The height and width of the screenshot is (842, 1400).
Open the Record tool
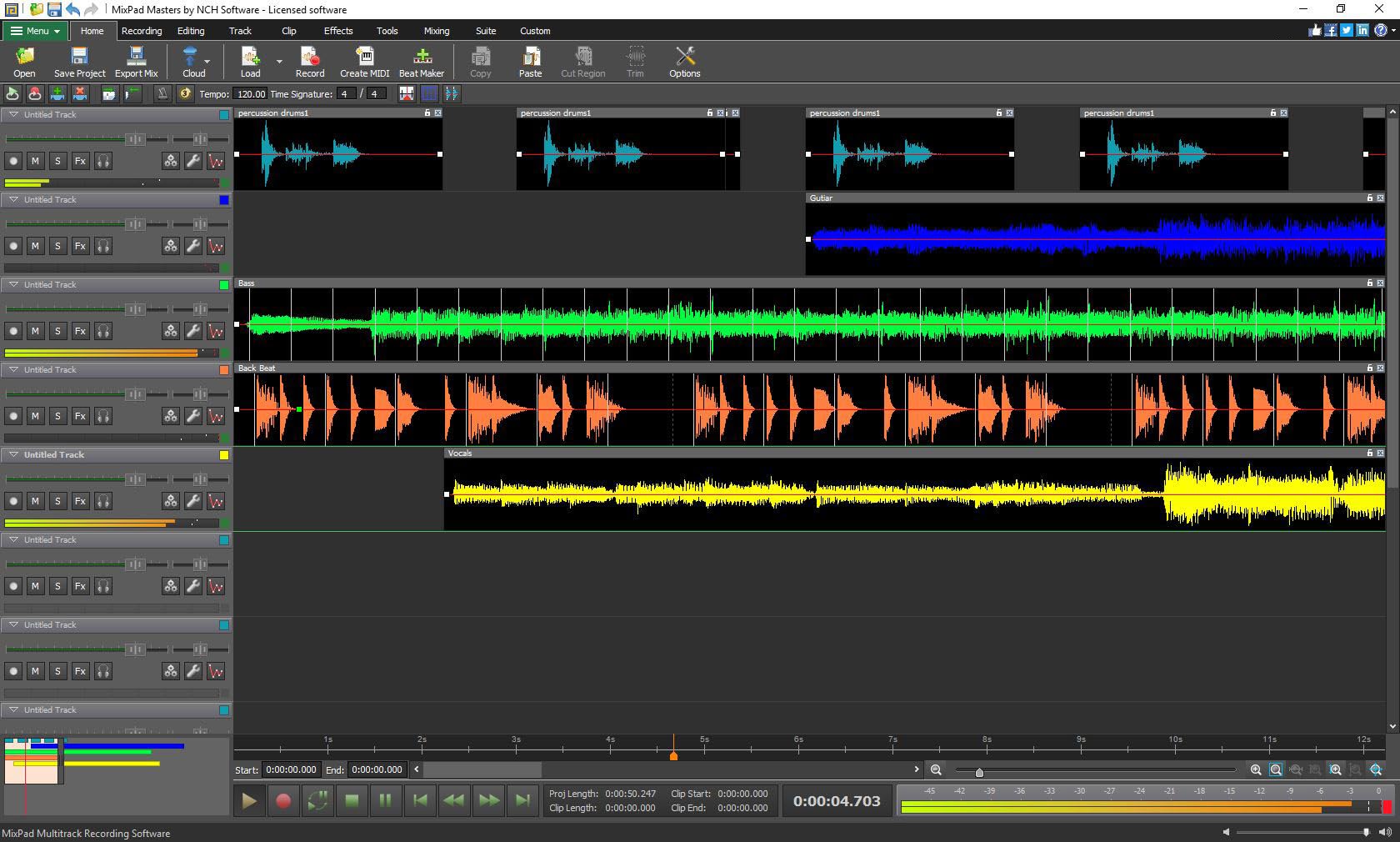pyautogui.click(x=309, y=61)
